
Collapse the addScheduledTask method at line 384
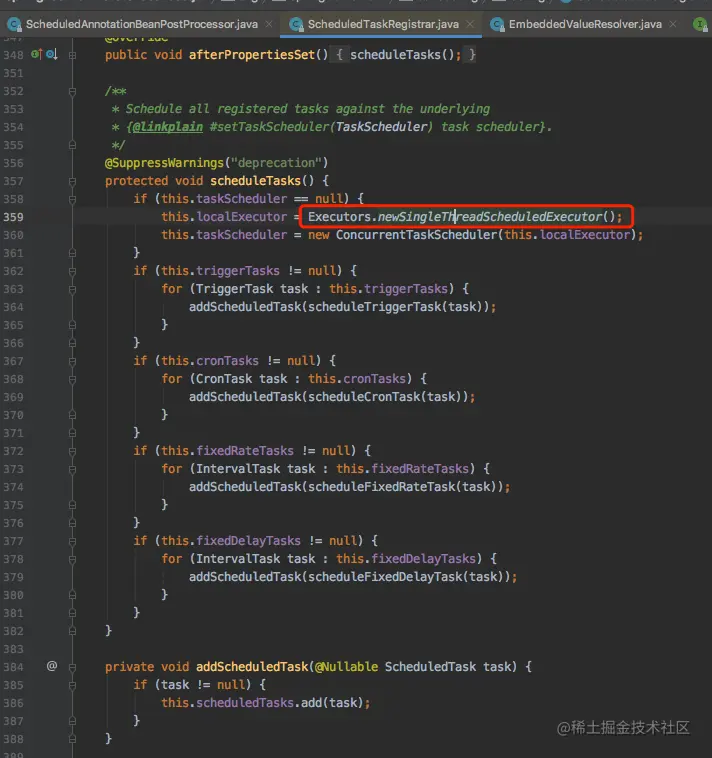pos(73,667)
